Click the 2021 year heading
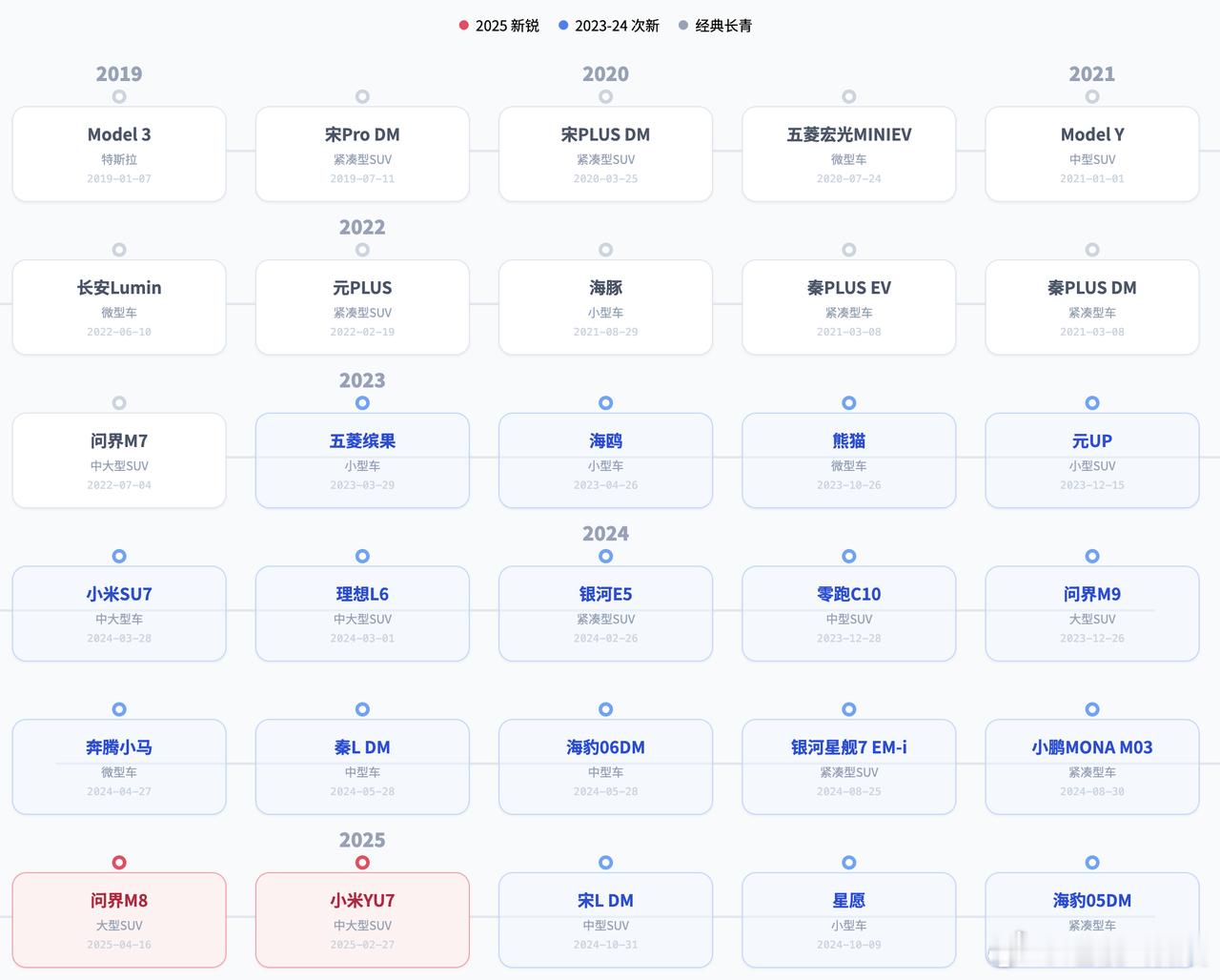Viewport: 1220px width, 980px height. (x=1092, y=74)
